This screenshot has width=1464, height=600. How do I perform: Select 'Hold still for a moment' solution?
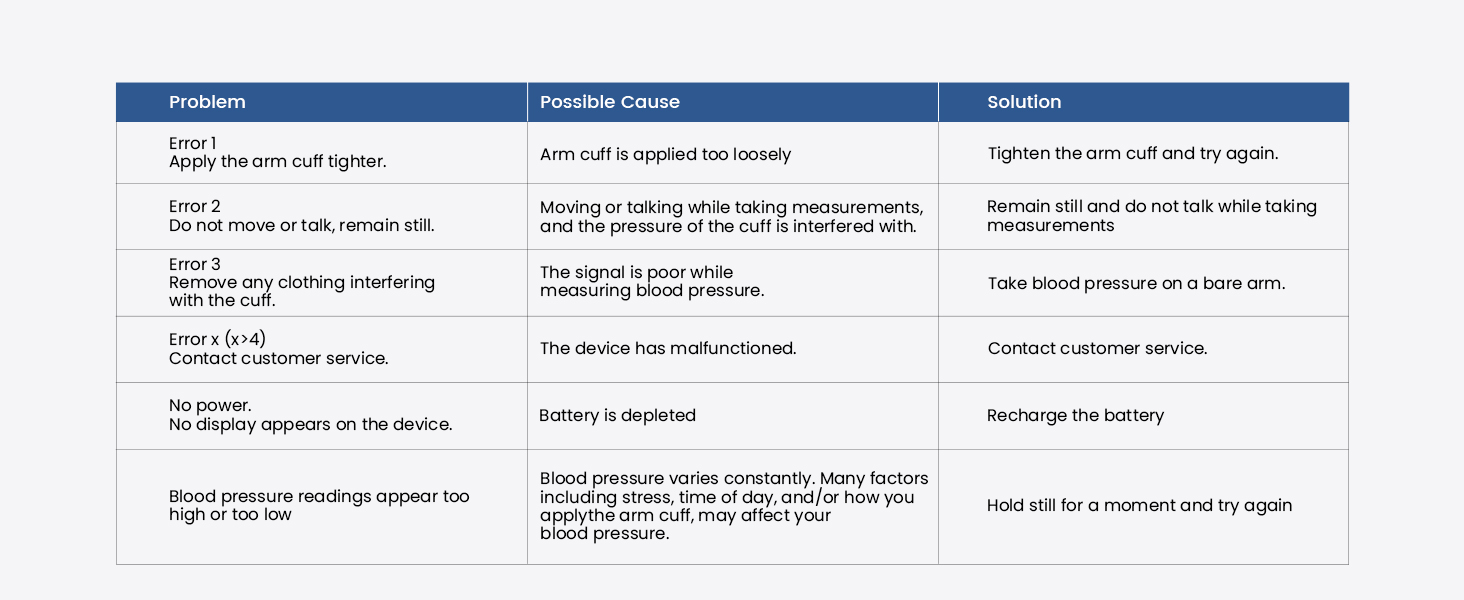click(1144, 507)
